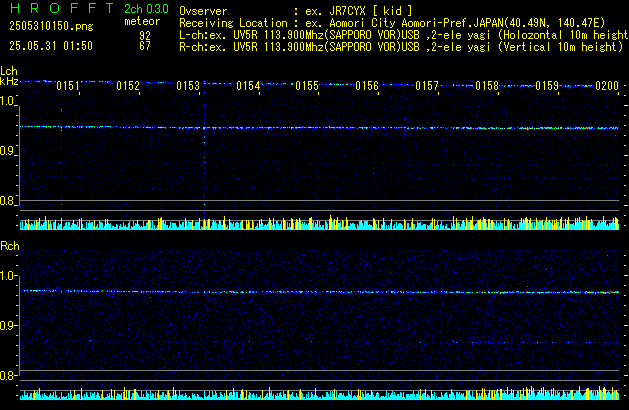629x410 pixels.
Task: Select the 0151 time marker
Action: [x=68, y=86]
